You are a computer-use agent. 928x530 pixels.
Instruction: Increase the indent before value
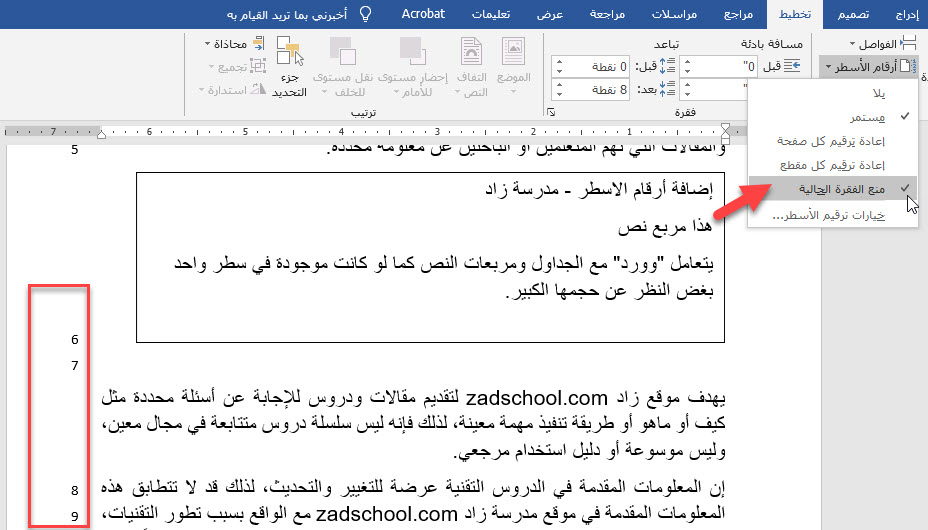(x=687, y=62)
